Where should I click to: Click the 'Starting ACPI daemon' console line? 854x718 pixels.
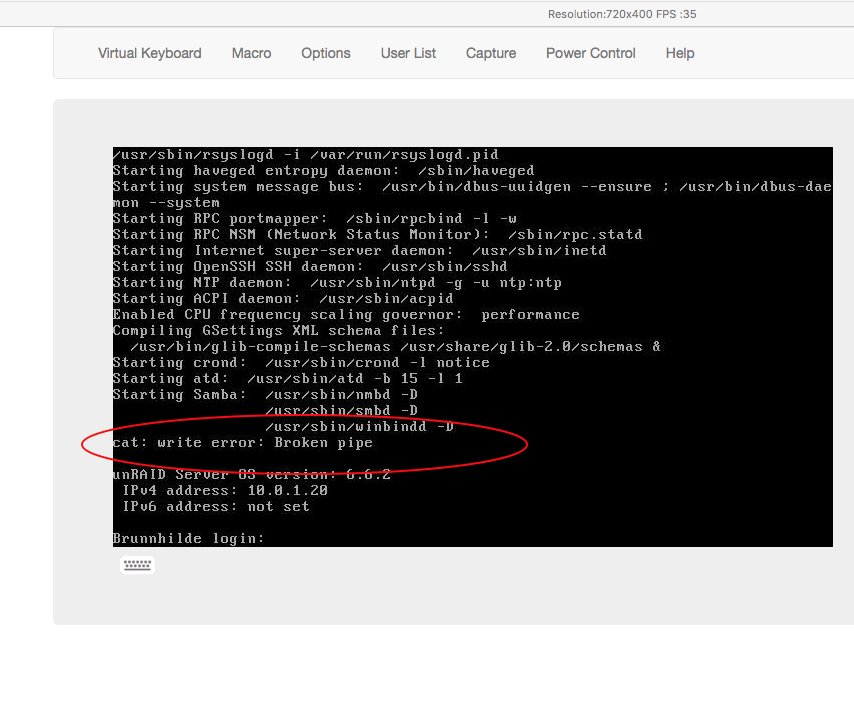(283, 299)
